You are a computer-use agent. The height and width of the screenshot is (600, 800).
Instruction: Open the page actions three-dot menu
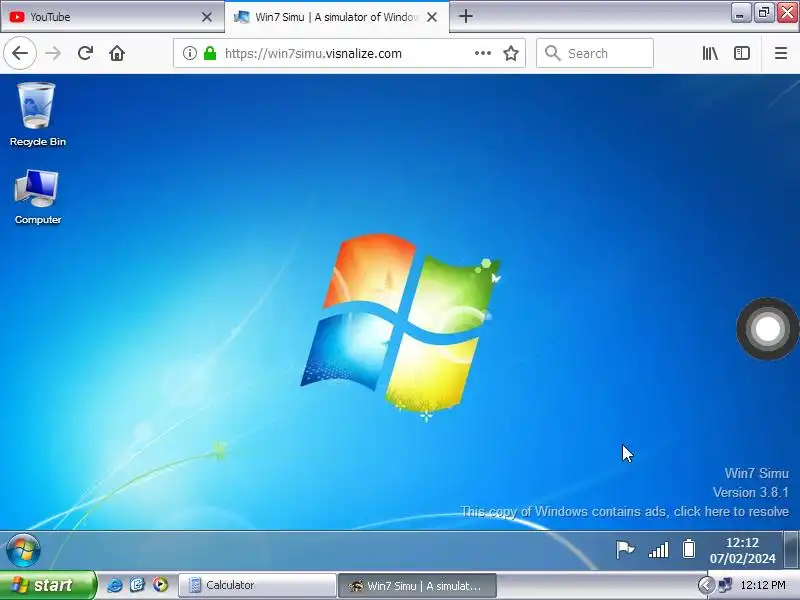(x=483, y=53)
